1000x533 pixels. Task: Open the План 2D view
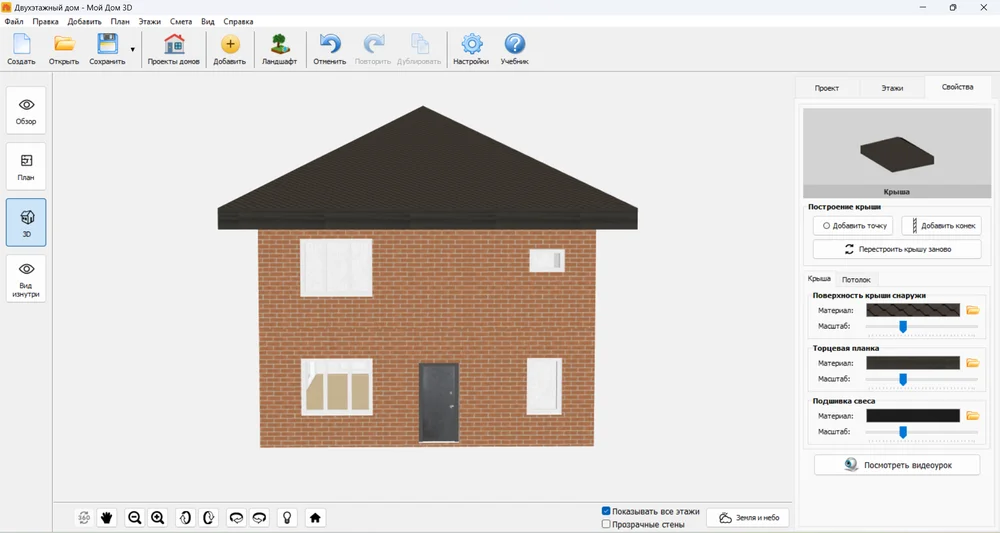coord(26,166)
